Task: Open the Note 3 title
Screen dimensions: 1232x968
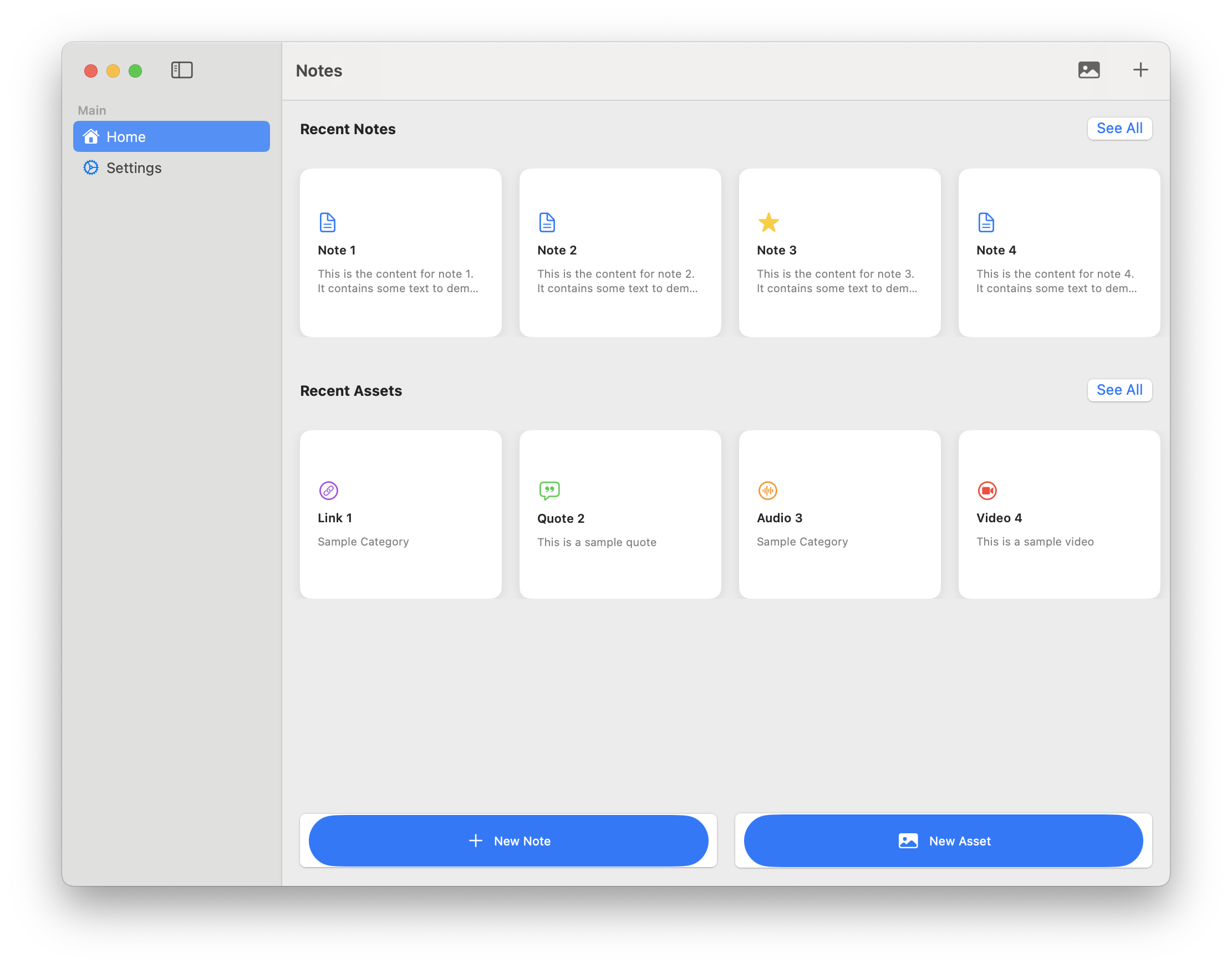Action: tap(776, 251)
